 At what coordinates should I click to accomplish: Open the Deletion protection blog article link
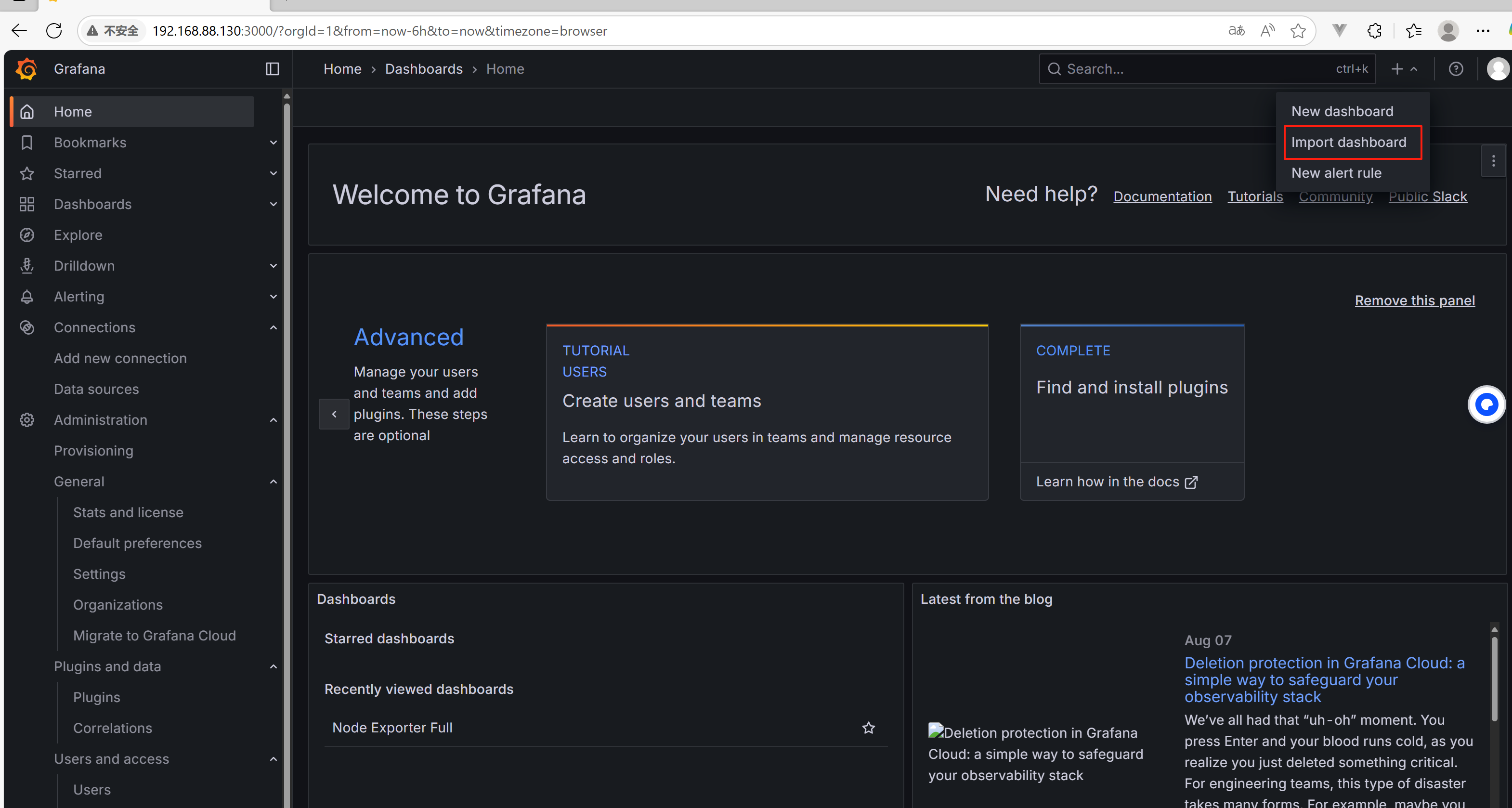(1324, 679)
